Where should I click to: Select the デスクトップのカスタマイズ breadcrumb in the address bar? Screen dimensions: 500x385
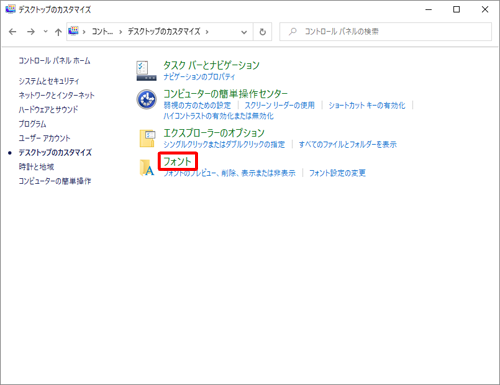[x=164, y=32]
